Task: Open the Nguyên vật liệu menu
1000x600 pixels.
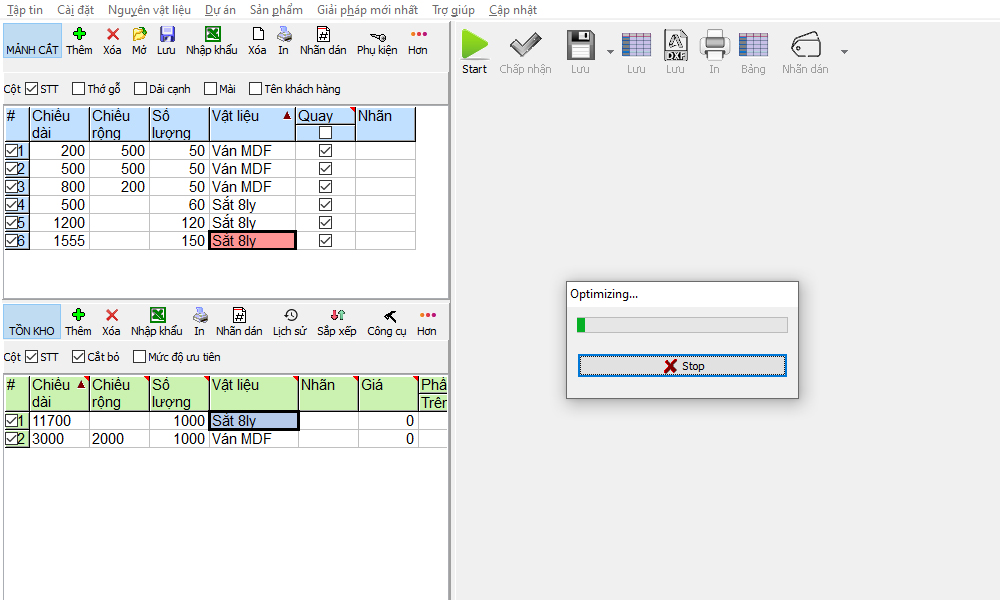Action: [149, 10]
